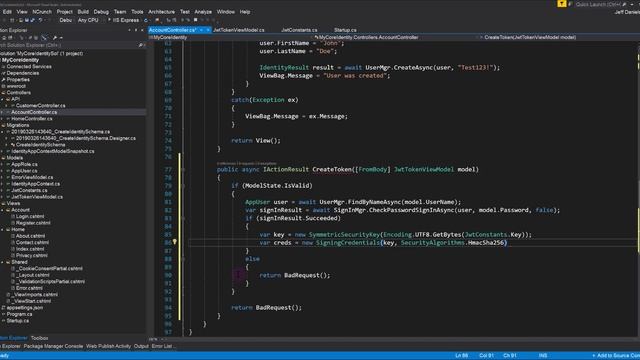Click the Undo toolbar icon

pos(40,20)
